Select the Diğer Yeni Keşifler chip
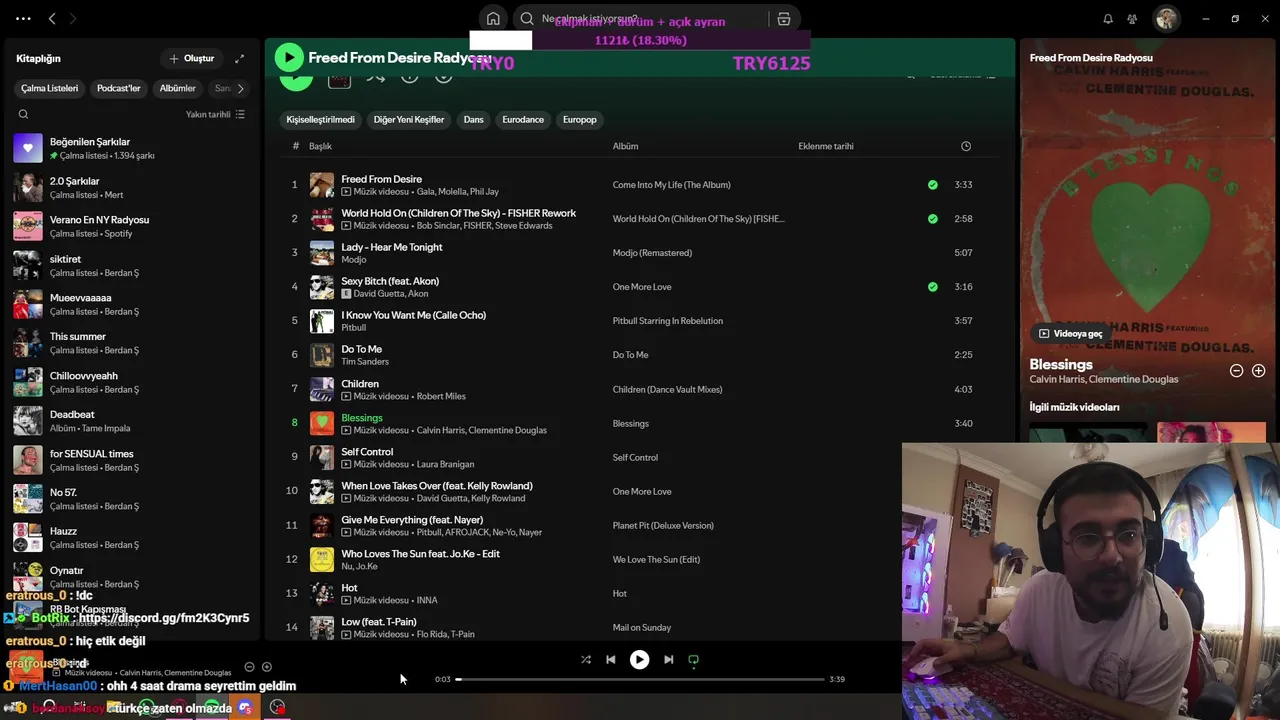1280x720 pixels. click(x=409, y=120)
